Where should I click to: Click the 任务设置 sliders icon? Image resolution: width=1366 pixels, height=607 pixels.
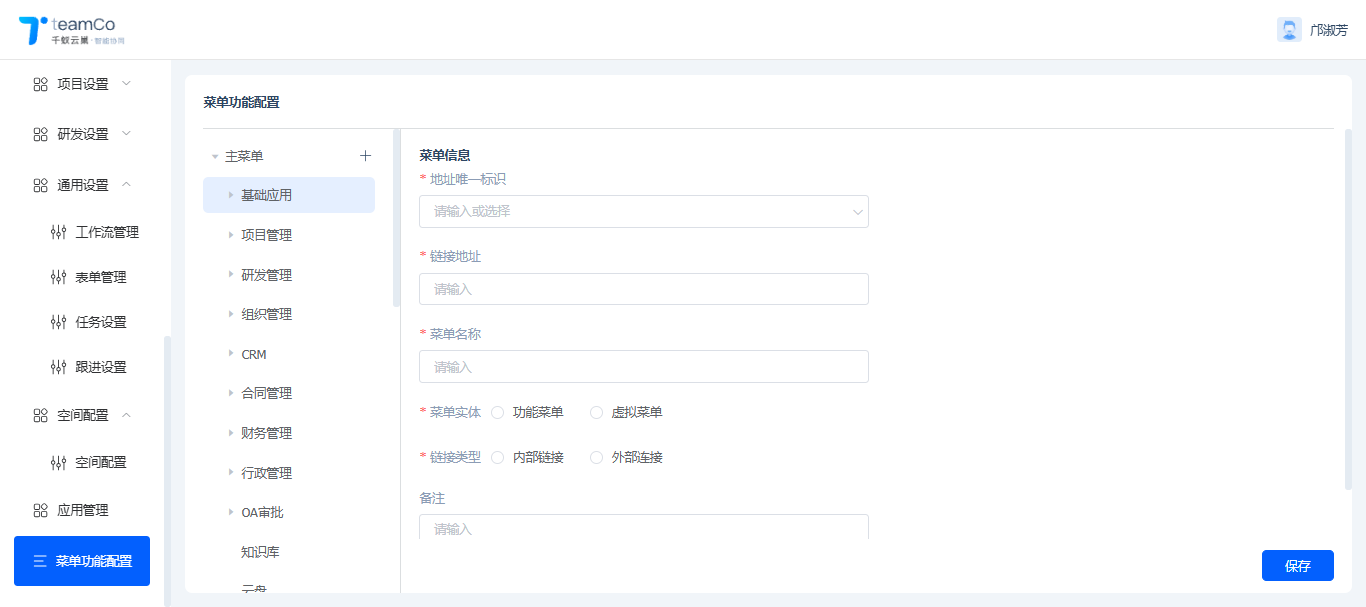pyautogui.click(x=58, y=322)
